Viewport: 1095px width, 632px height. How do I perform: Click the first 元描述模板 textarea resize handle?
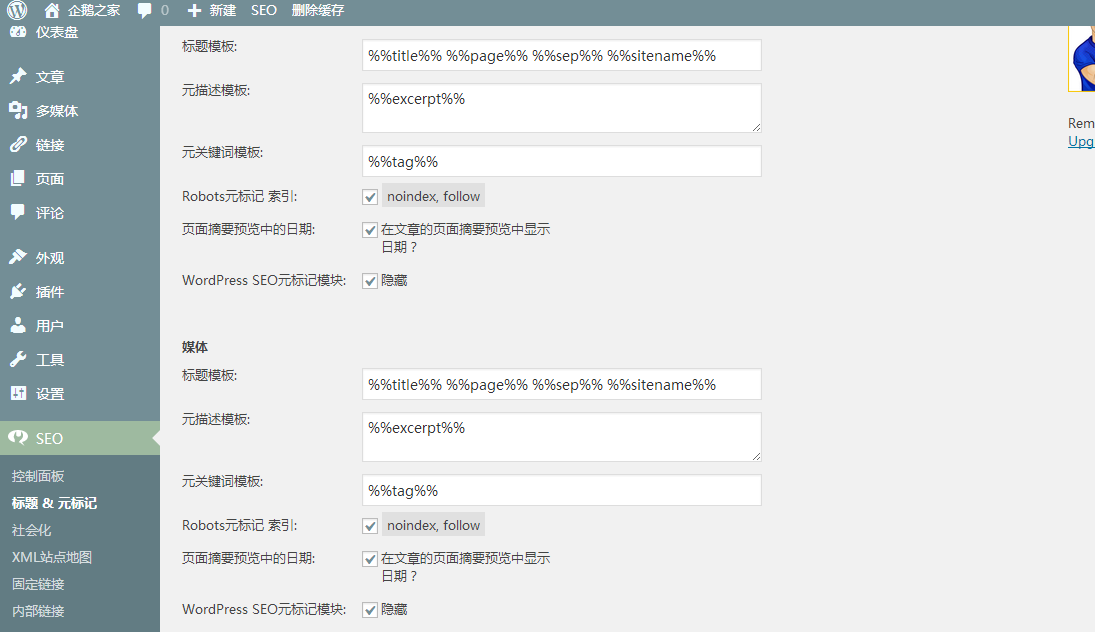pos(756,127)
